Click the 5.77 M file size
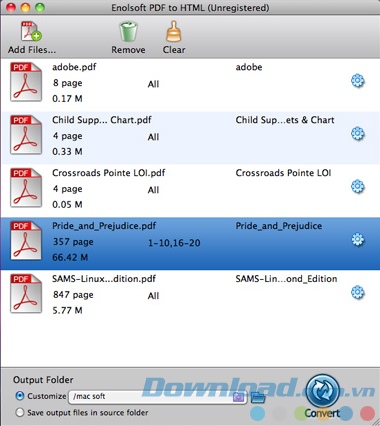The width and height of the screenshot is (380, 426). tap(67, 310)
